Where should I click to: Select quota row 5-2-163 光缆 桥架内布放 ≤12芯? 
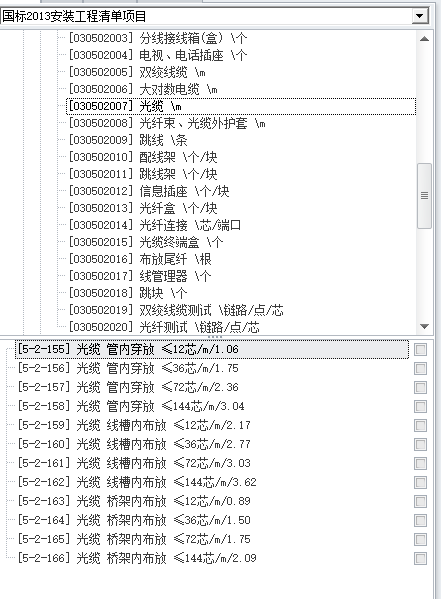[x=134, y=502]
